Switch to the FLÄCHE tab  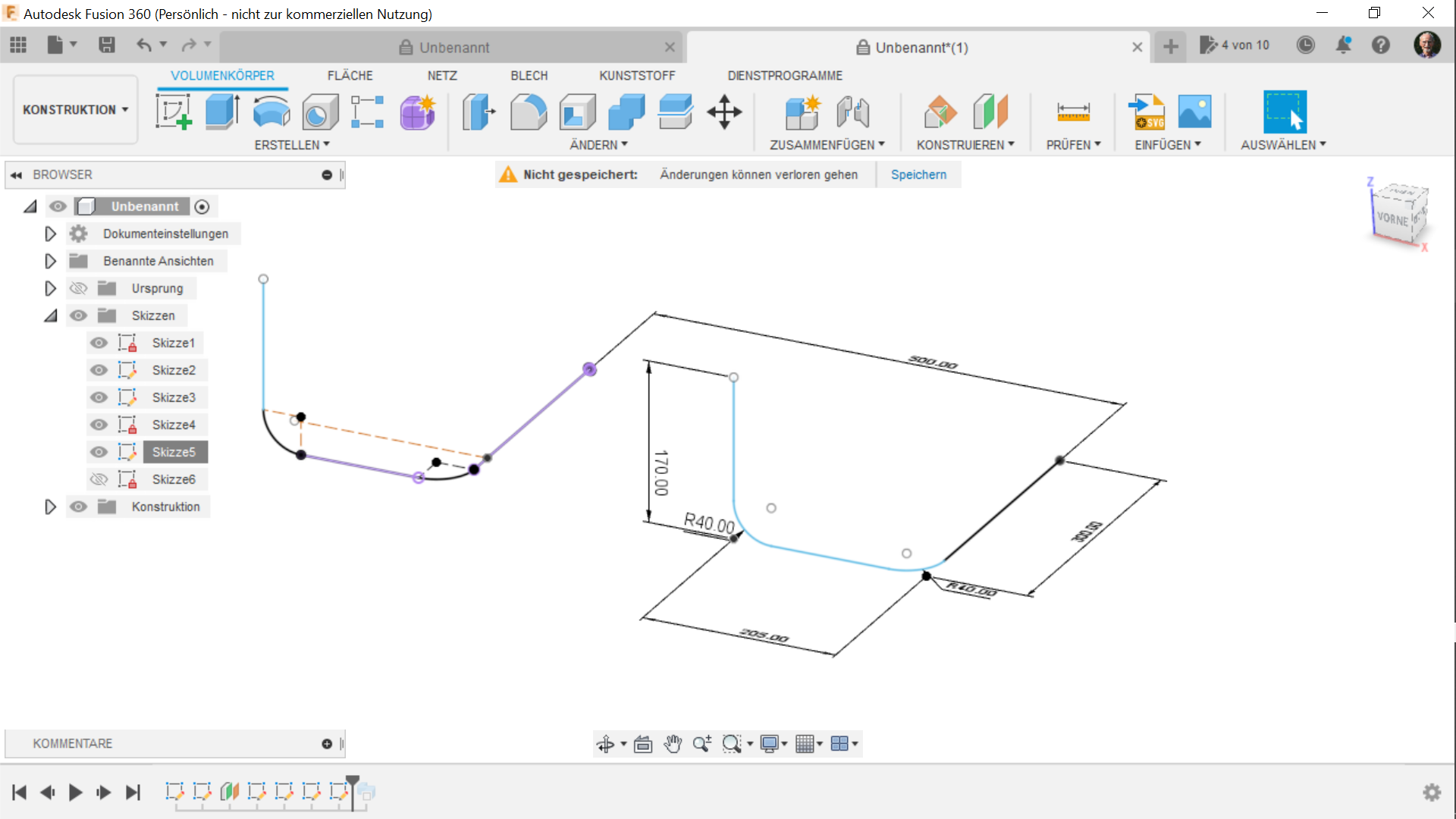click(350, 76)
